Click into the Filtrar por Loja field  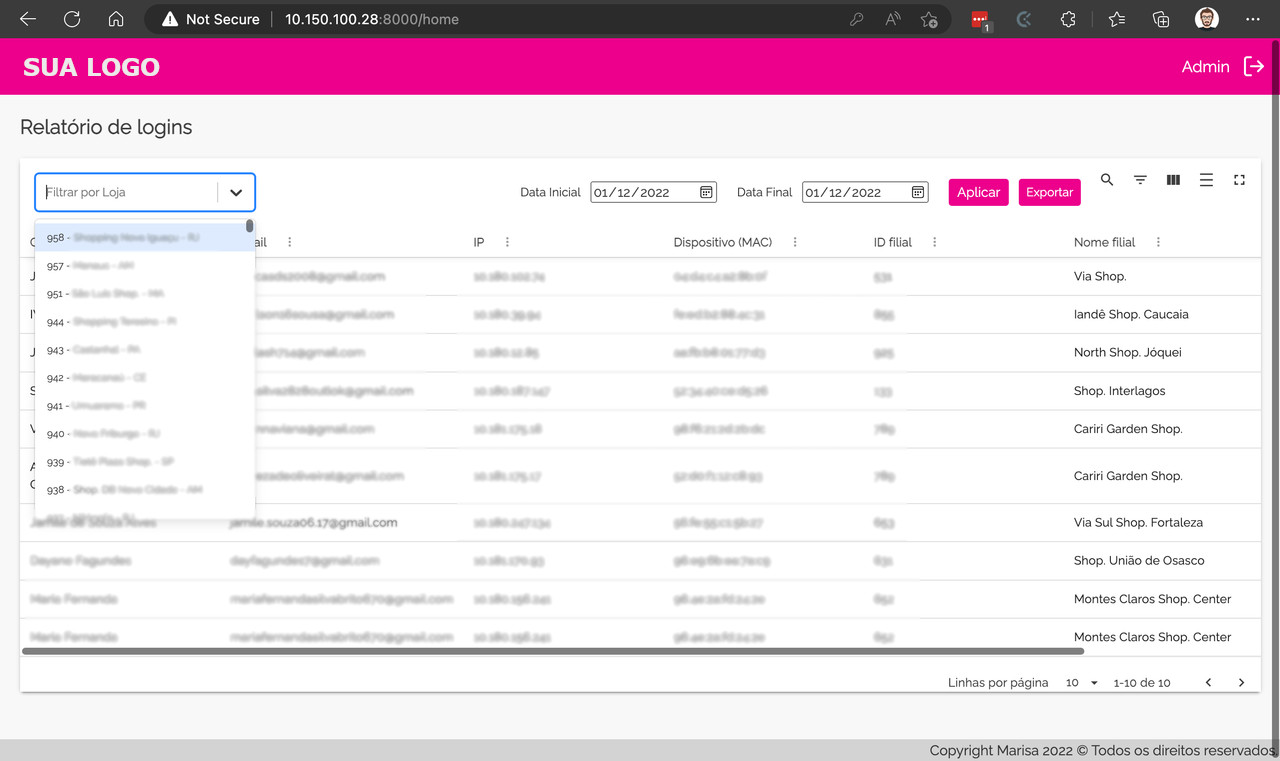click(x=125, y=192)
